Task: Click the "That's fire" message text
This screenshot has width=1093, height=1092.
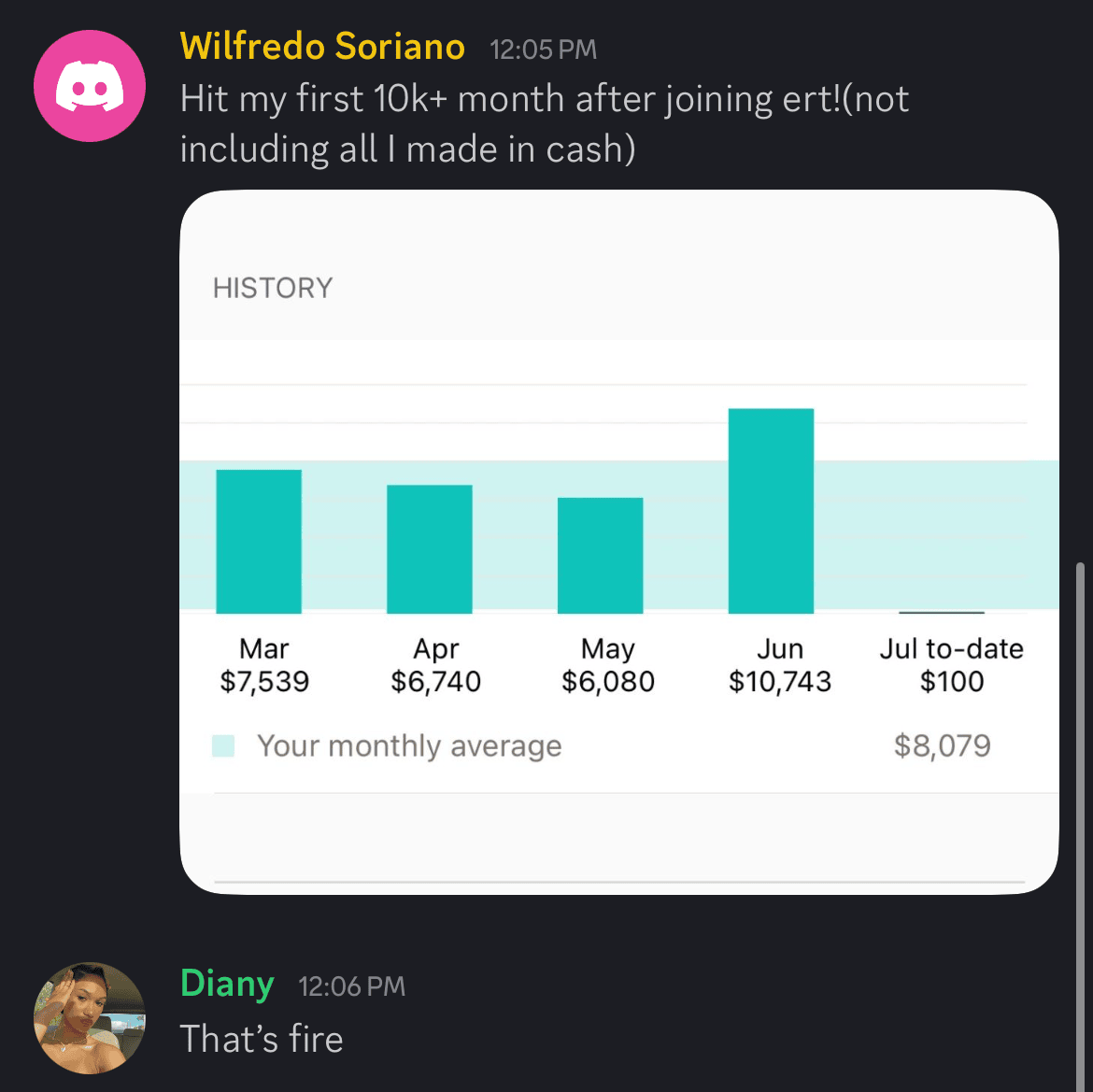Action: (262, 1039)
